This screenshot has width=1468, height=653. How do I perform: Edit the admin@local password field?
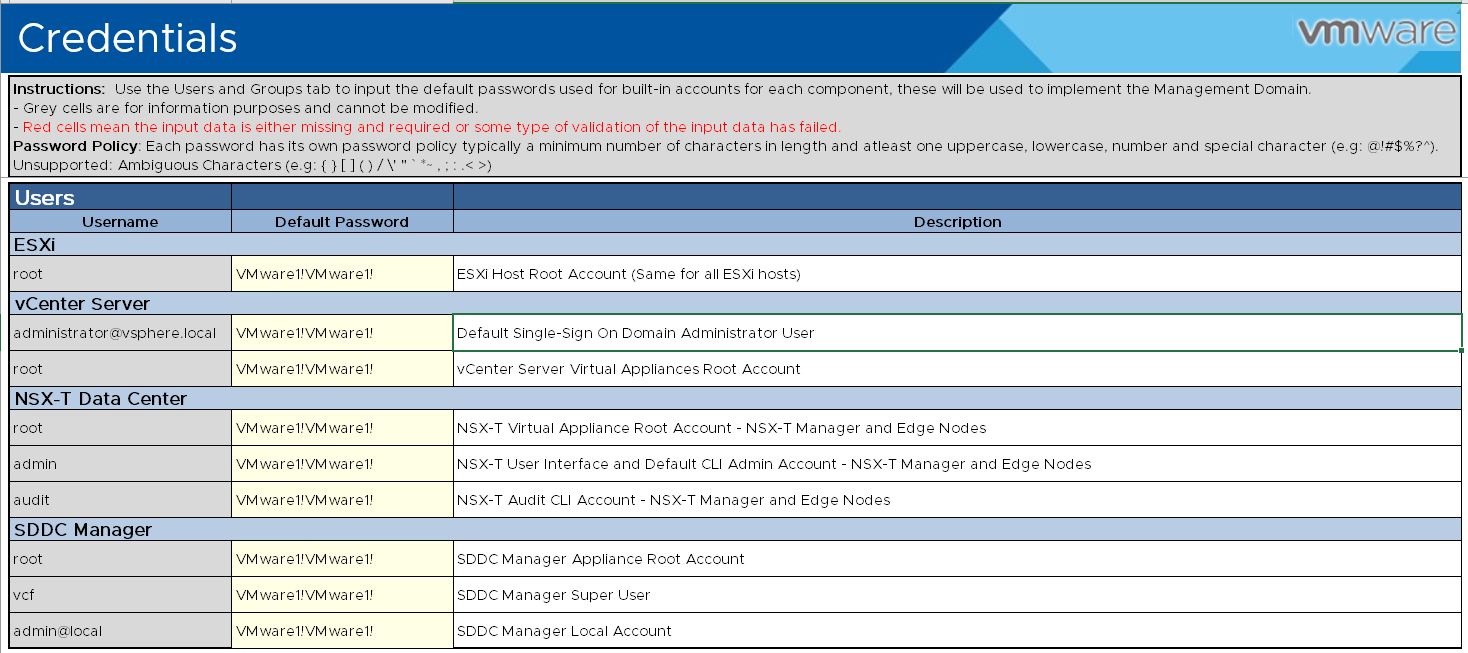tap(342, 631)
